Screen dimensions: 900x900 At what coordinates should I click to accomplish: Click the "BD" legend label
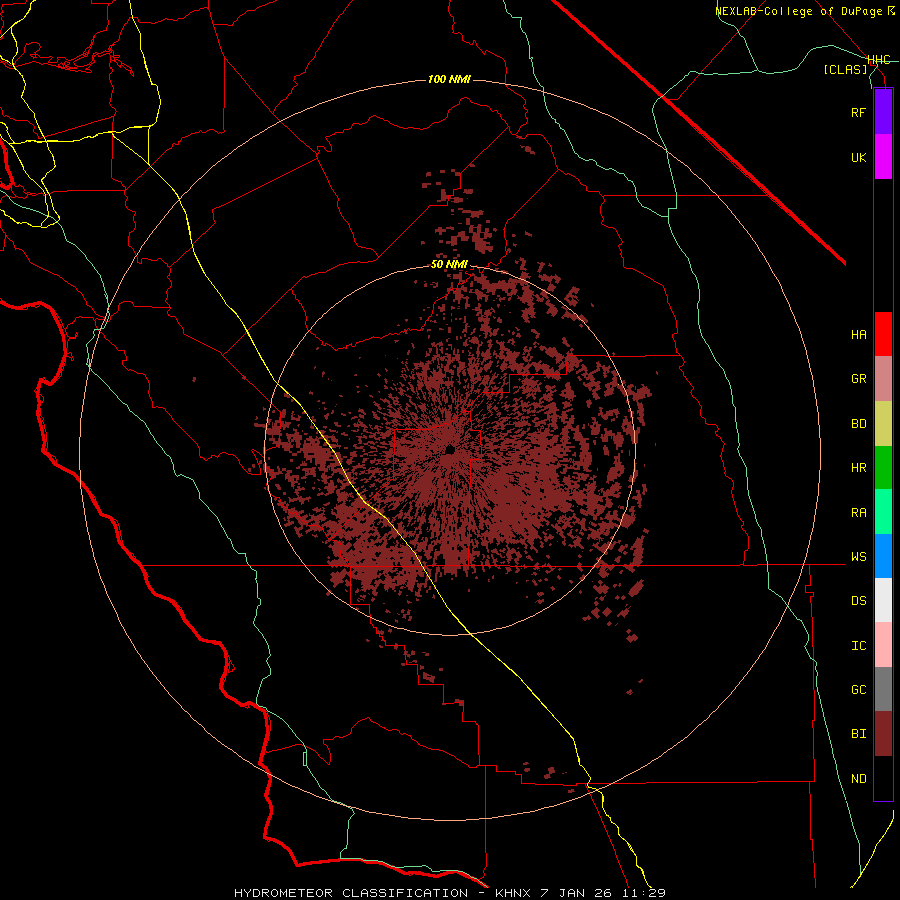click(x=858, y=424)
